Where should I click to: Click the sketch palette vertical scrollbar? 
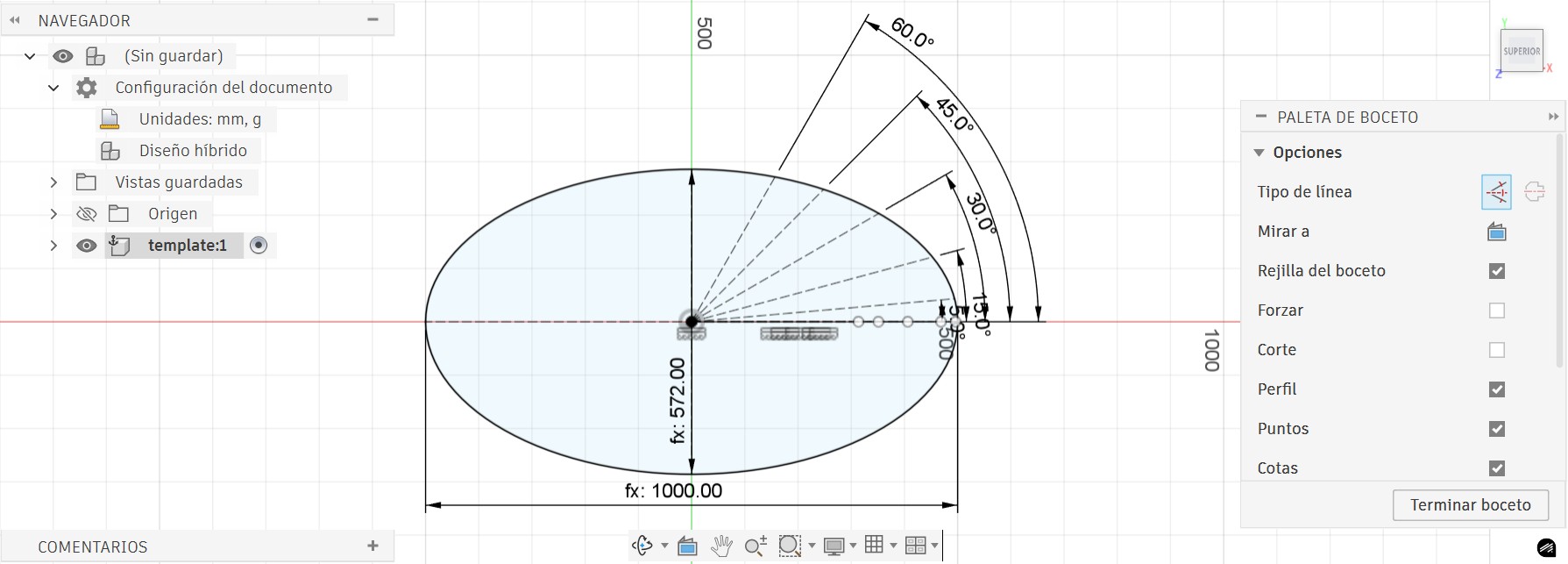(x=1559, y=250)
